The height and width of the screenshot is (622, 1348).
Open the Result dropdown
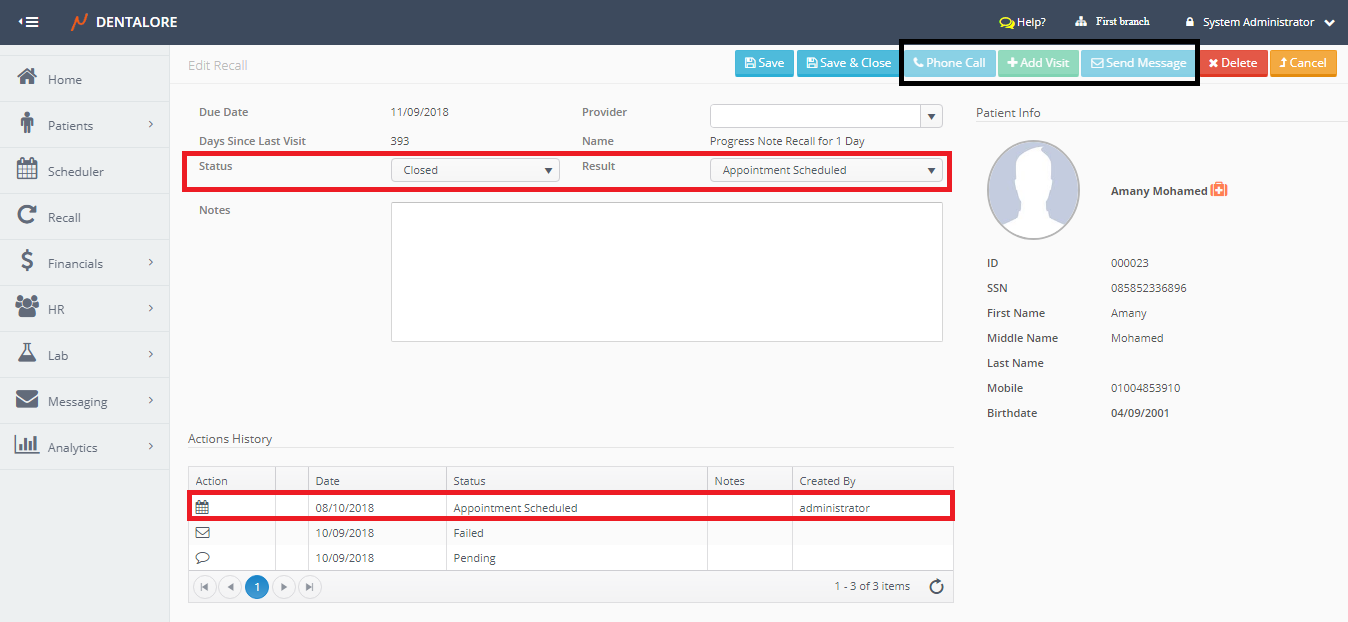click(x=826, y=170)
